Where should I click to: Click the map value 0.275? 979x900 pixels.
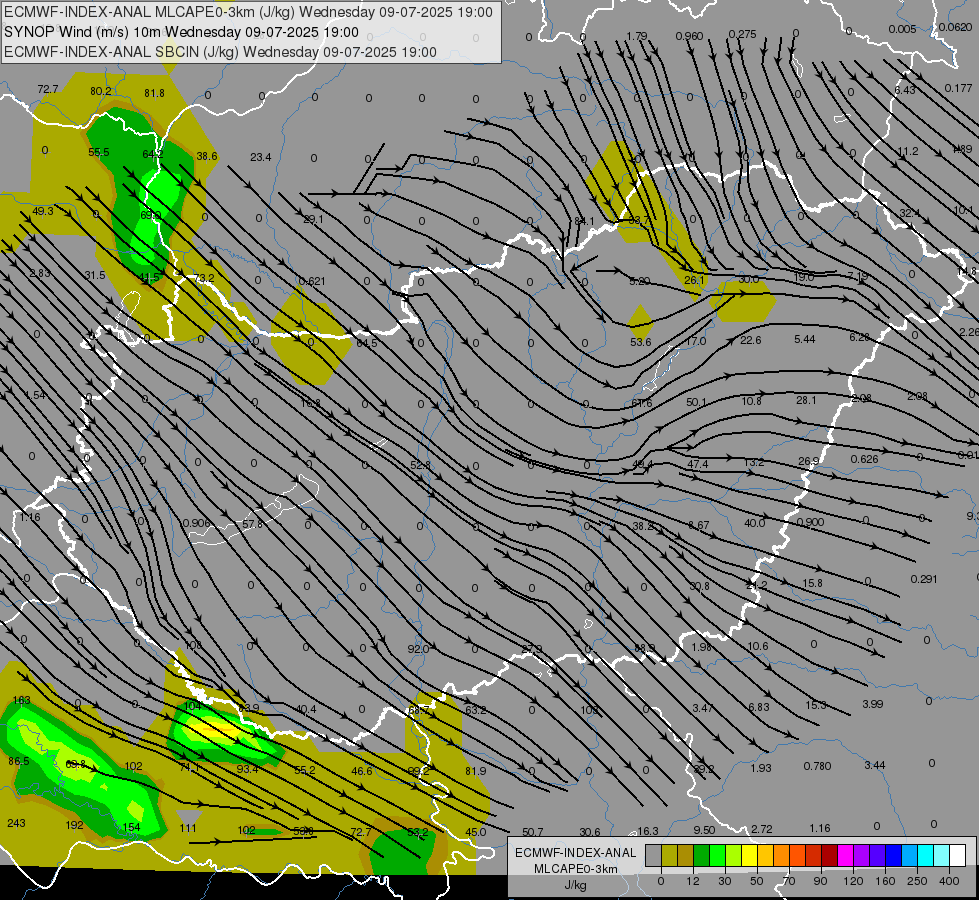[742, 34]
